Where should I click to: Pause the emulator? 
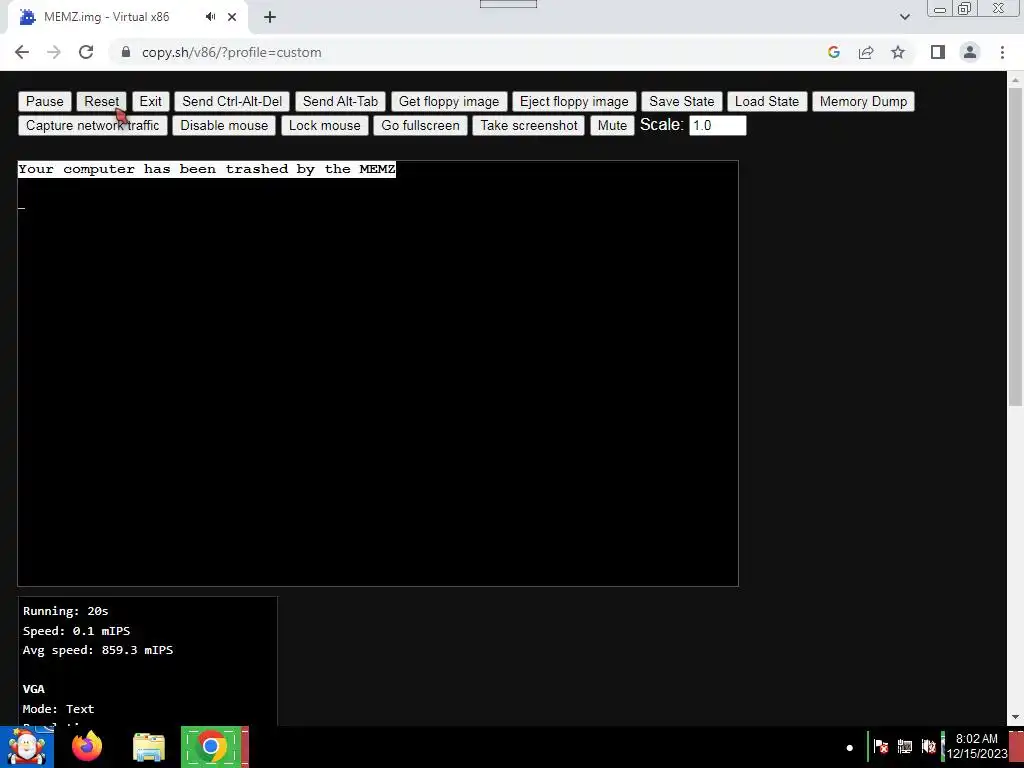click(44, 101)
